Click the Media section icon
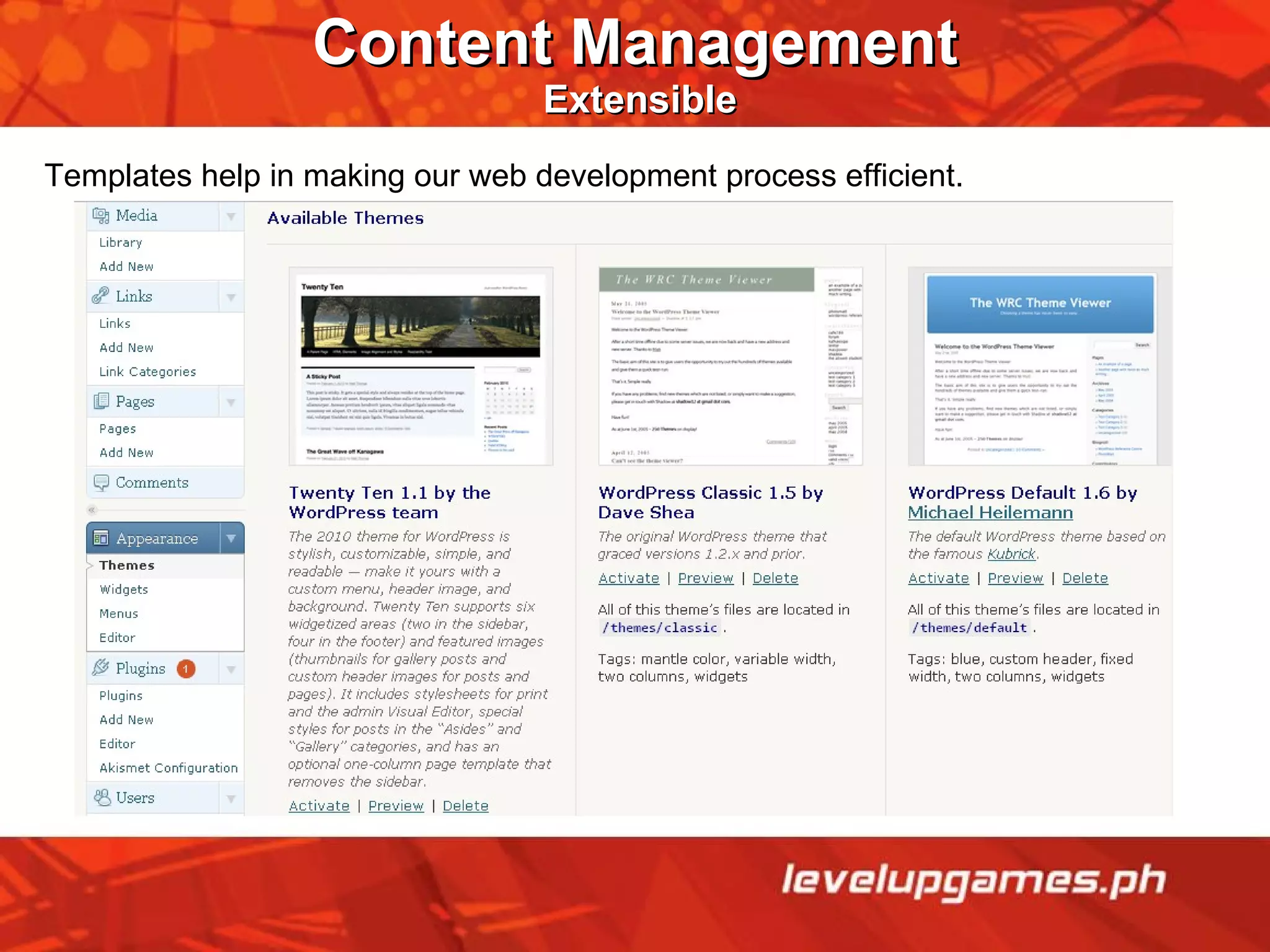 pyautogui.click(x=101, y=216)
